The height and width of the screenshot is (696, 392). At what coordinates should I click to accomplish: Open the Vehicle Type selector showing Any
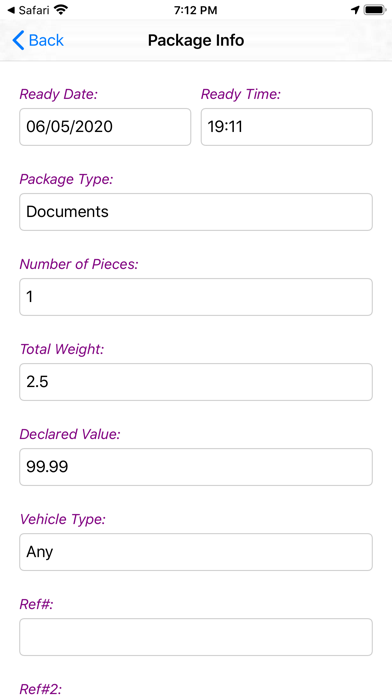click(x=196, y=552)
